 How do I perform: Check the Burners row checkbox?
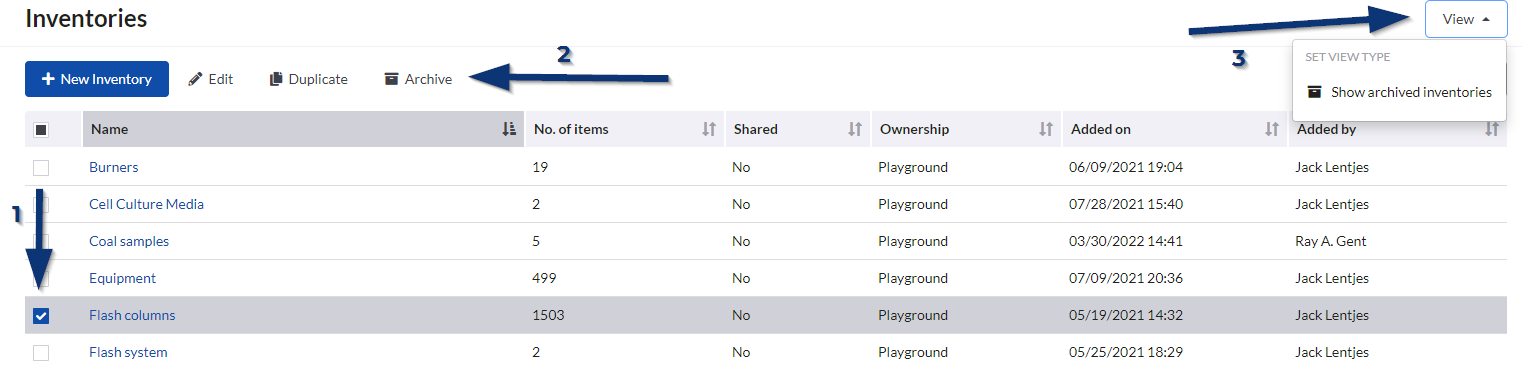click(x=41, y=167)
